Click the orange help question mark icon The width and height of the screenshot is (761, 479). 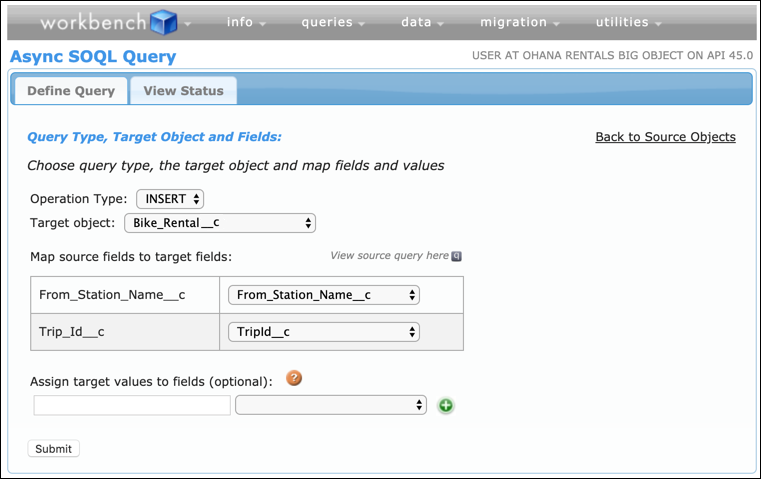pyautogui.click(x=294, y=378)
